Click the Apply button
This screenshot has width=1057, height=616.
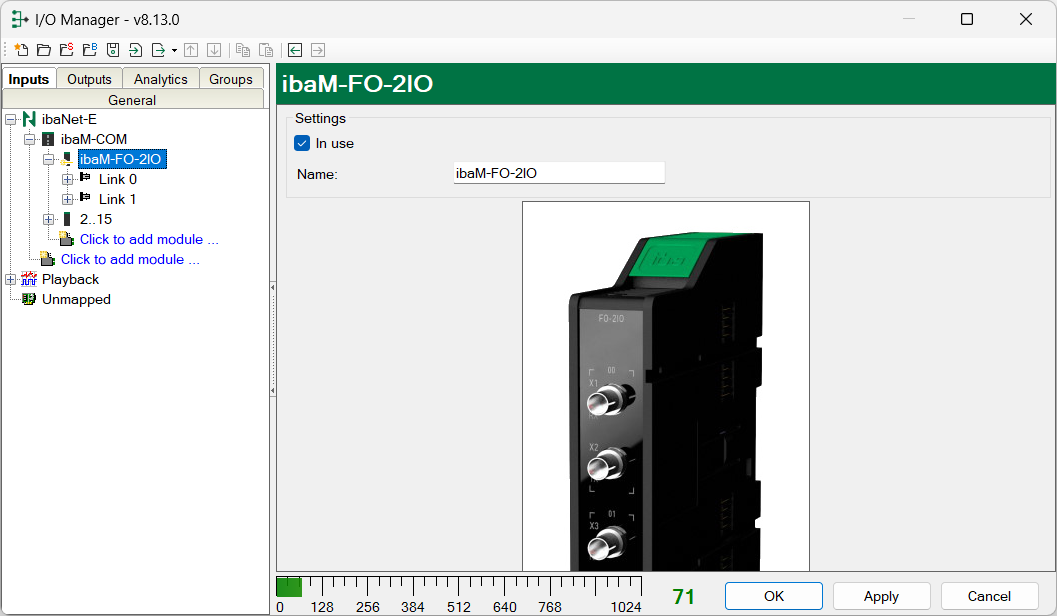coord(882,596)
